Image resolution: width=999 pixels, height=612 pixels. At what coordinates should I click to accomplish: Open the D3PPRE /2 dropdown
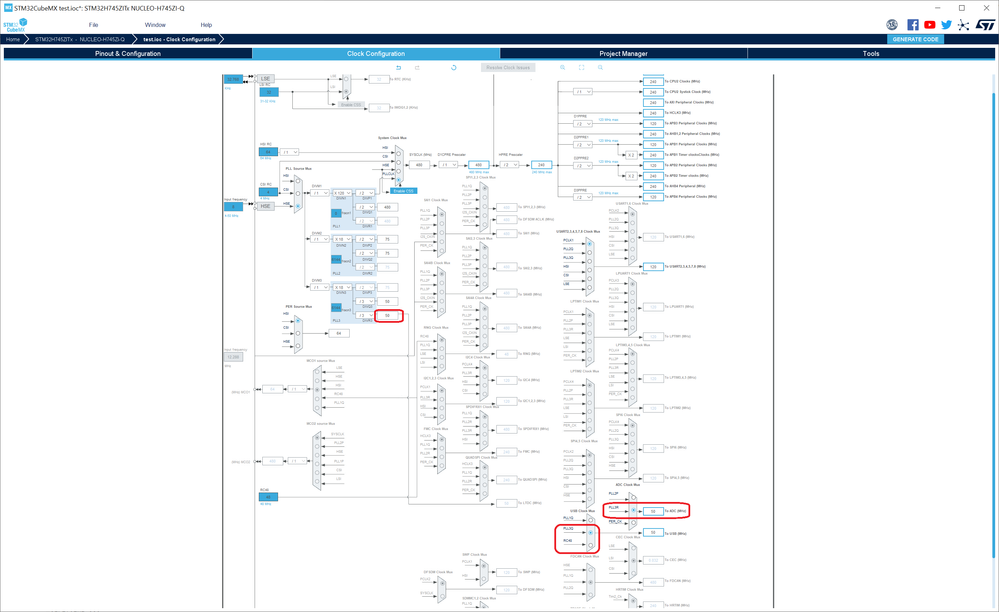[x=583, y=197]
